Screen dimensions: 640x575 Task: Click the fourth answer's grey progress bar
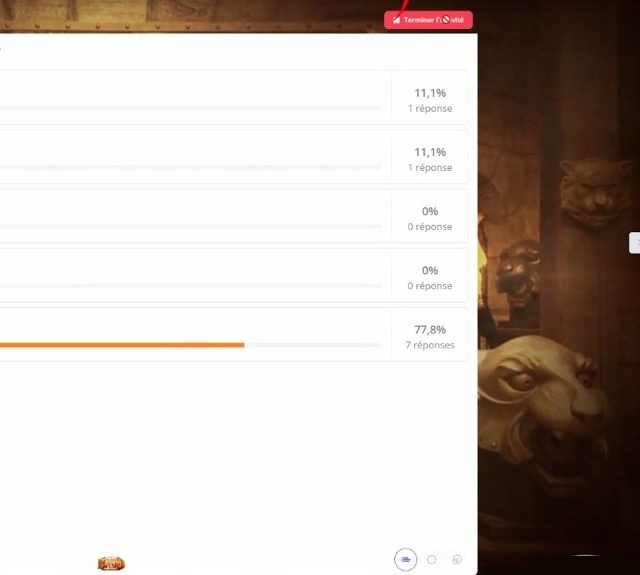(x=191, y=286)
